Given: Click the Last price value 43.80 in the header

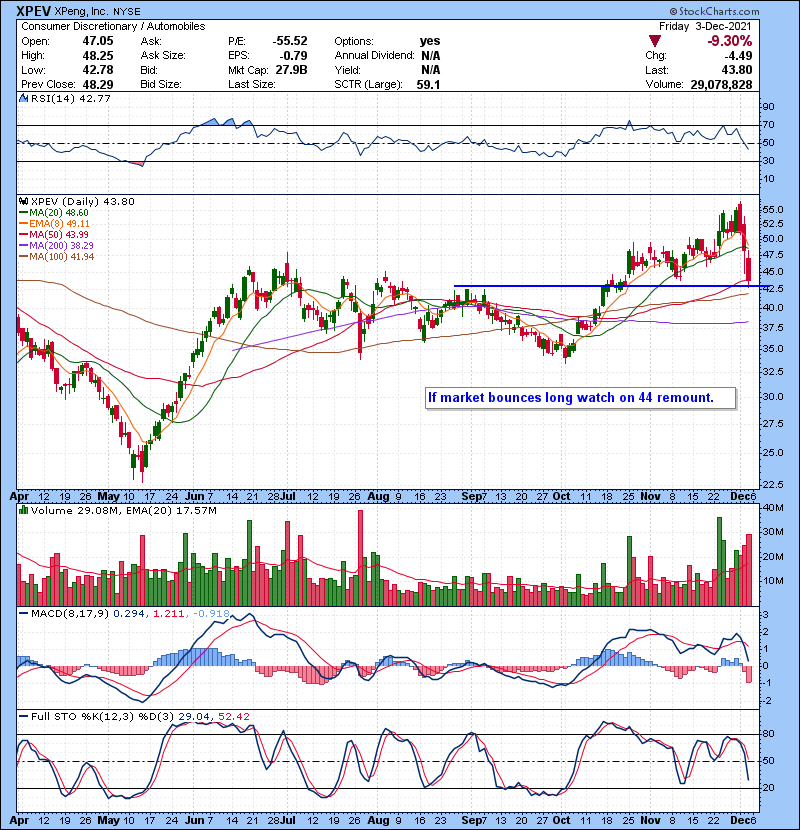Looking at the screenshot, I should click(736, 70).
